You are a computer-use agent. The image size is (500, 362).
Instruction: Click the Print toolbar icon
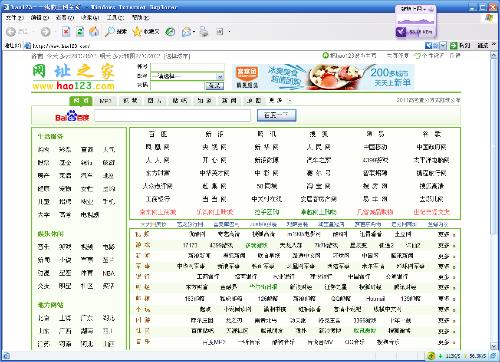pos(204,32)
